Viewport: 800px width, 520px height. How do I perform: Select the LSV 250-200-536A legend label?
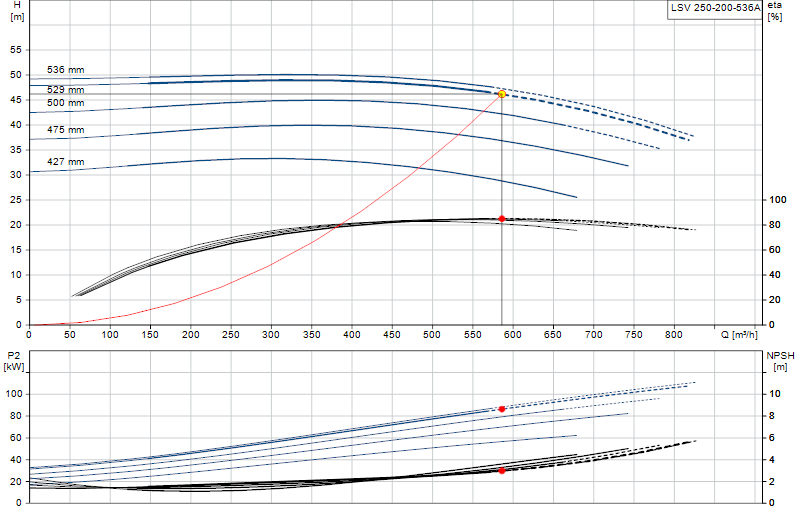pyautogui.click(x=715, y=8)
